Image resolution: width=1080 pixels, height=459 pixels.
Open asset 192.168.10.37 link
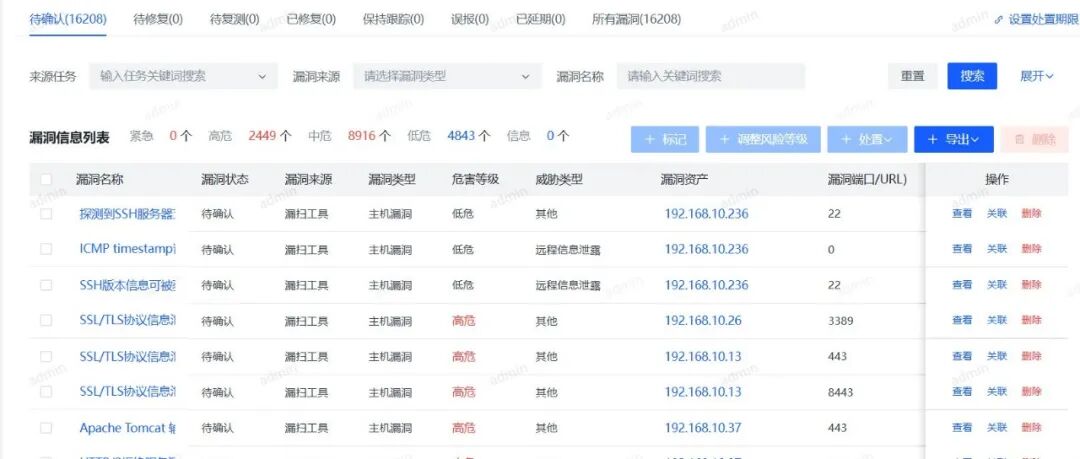703,427
